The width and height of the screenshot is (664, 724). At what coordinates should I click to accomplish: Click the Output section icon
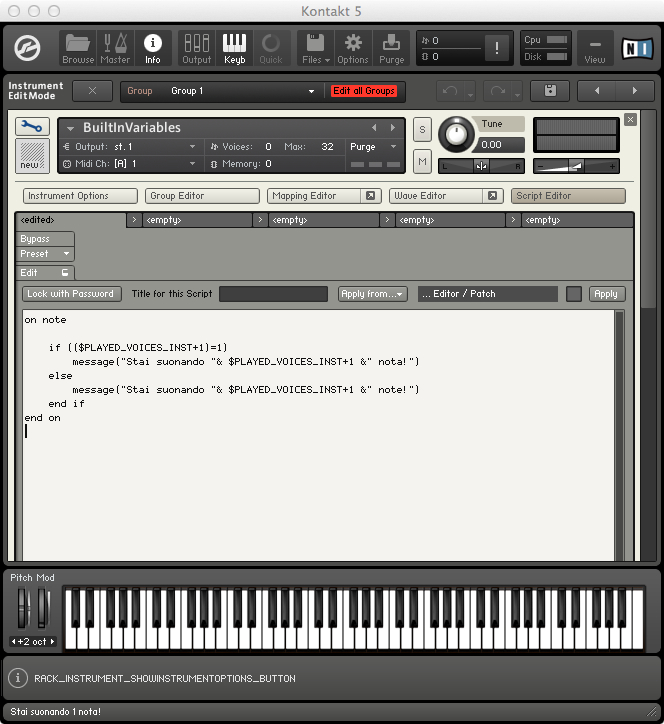click(196, 48)
